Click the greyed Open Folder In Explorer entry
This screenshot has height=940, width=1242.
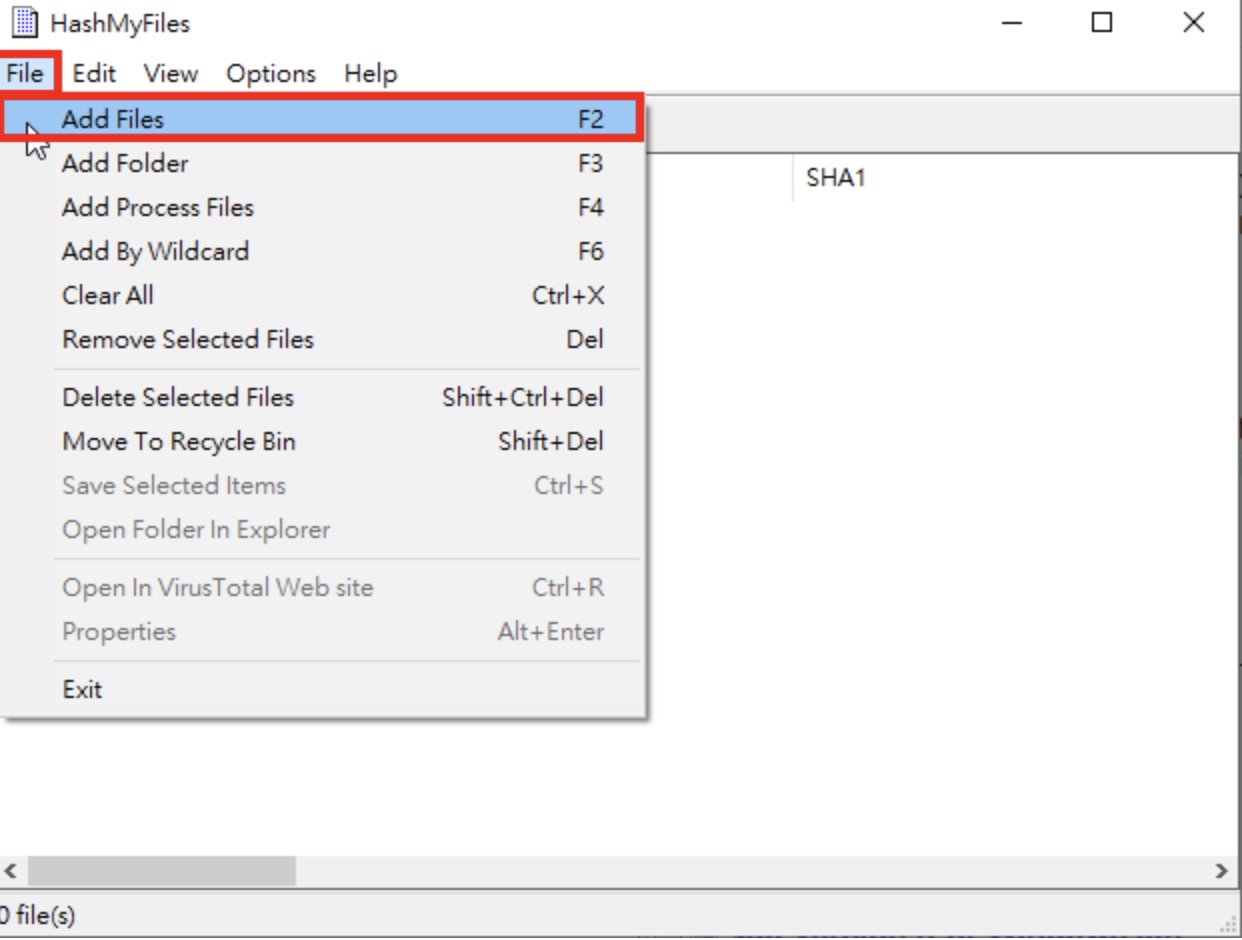(324, 529)
